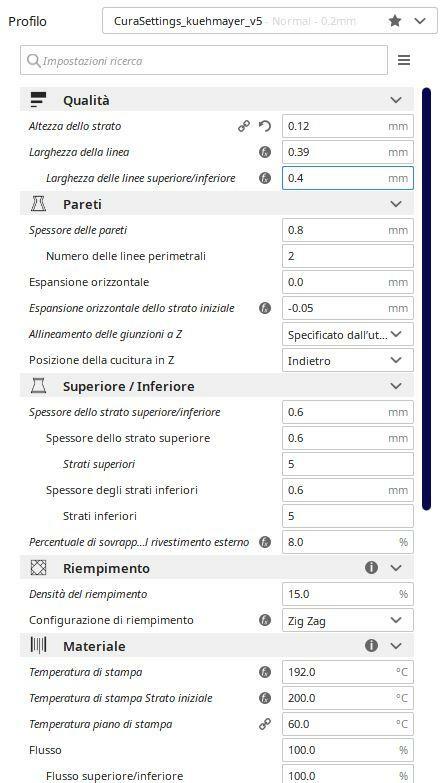
Task: Open the Profilo selection dropdown
Action: click(x=270, y=21)
